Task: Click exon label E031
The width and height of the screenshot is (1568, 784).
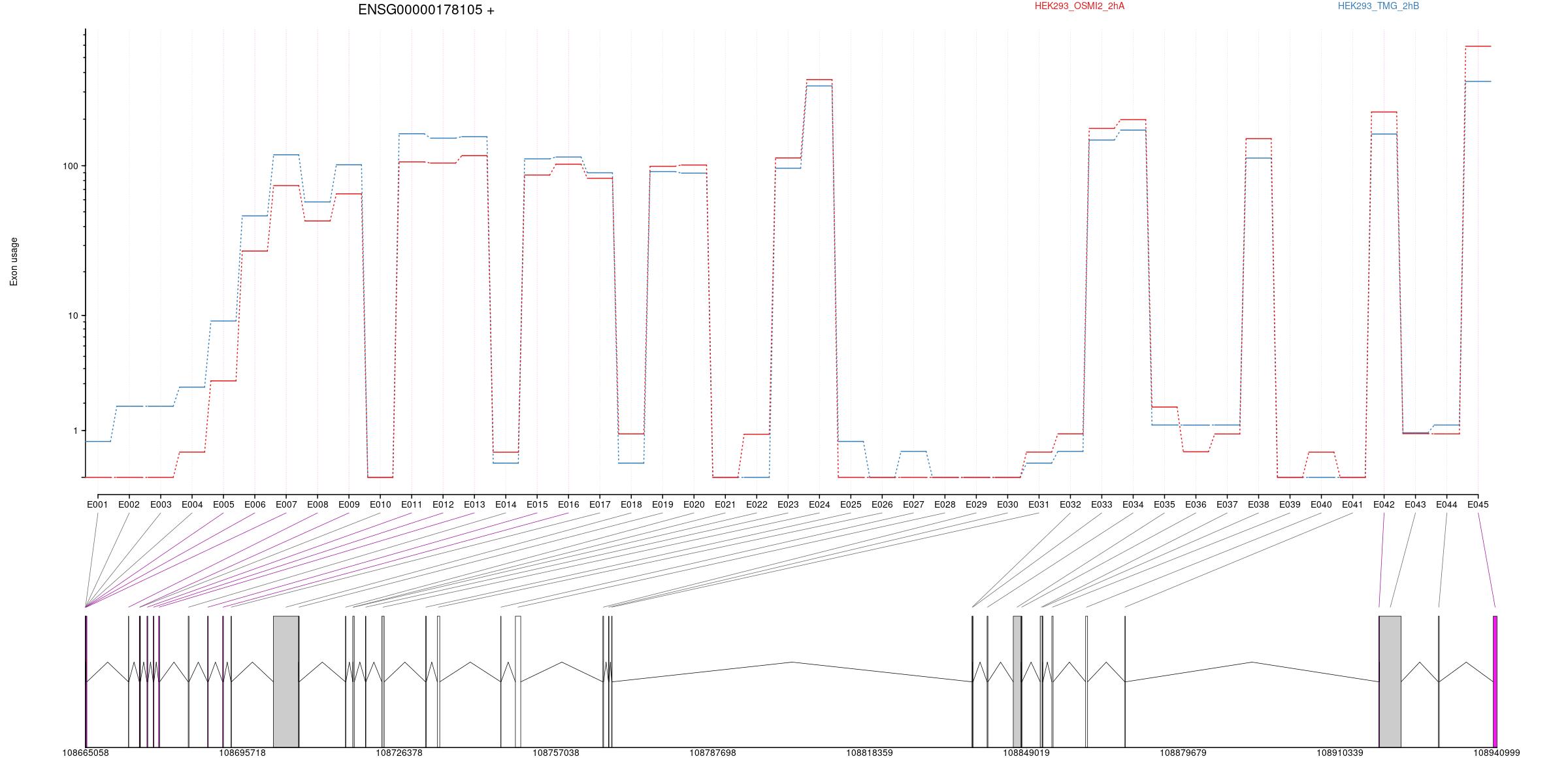Action: (1039, 504)
